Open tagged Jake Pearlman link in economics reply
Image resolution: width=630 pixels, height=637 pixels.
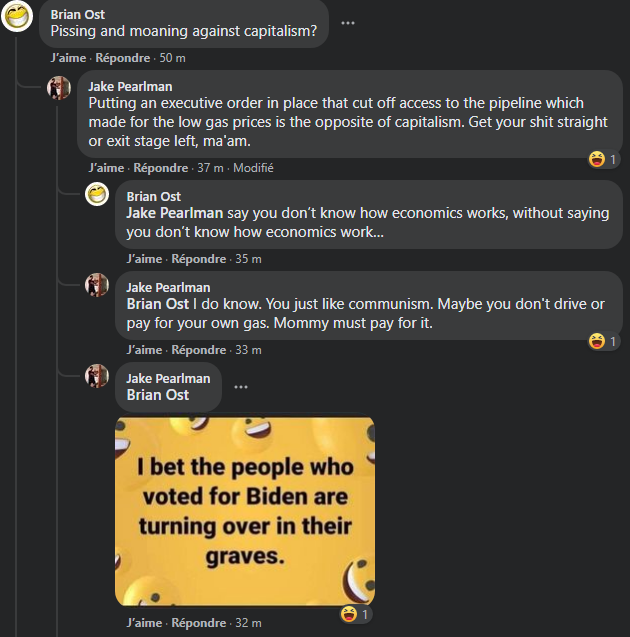[x=175, y=213]
